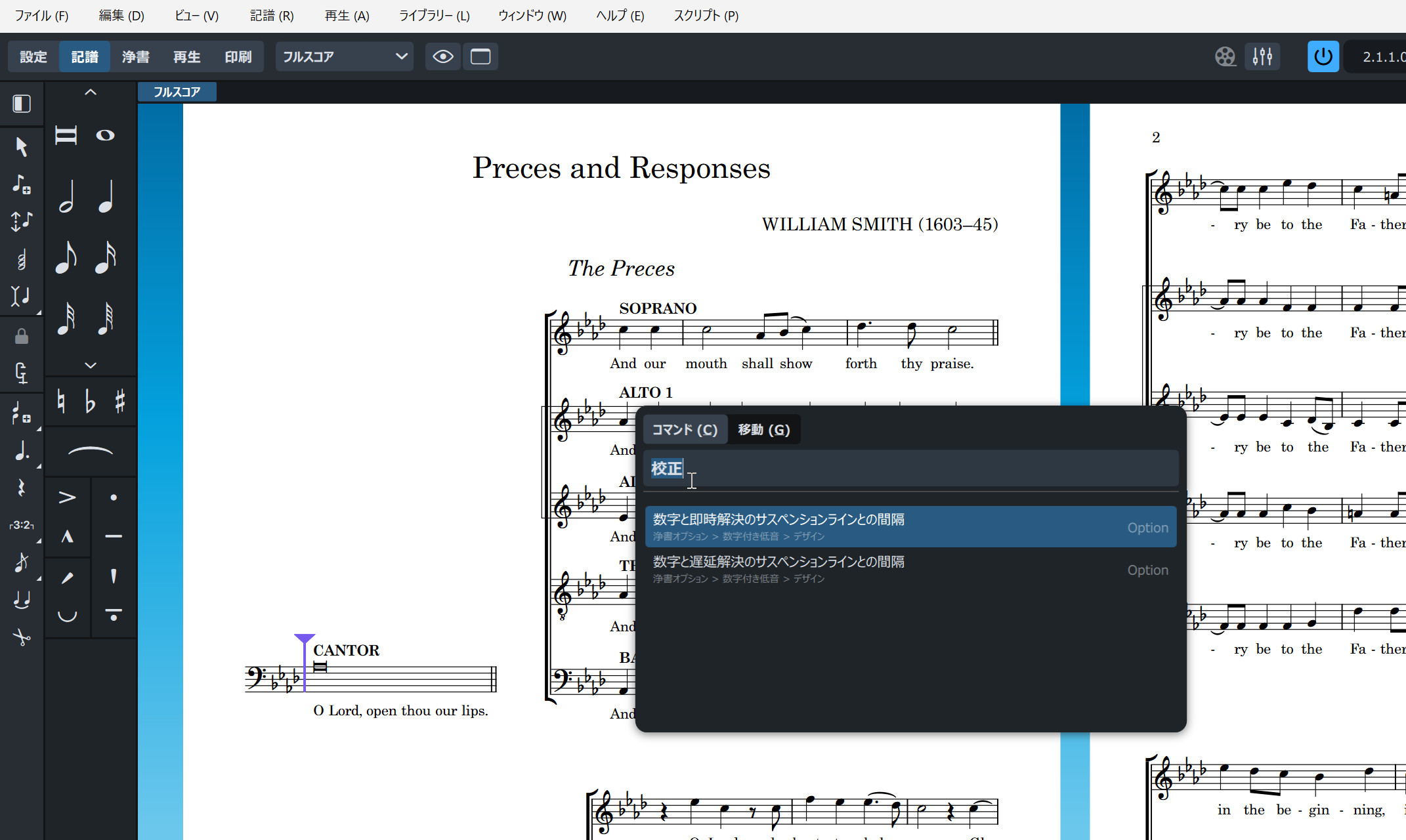Image resolution: width=1406 pixels, height=840 pixels.
Task: Apply staccato-tenuto articulation
Action: (114, 616)
